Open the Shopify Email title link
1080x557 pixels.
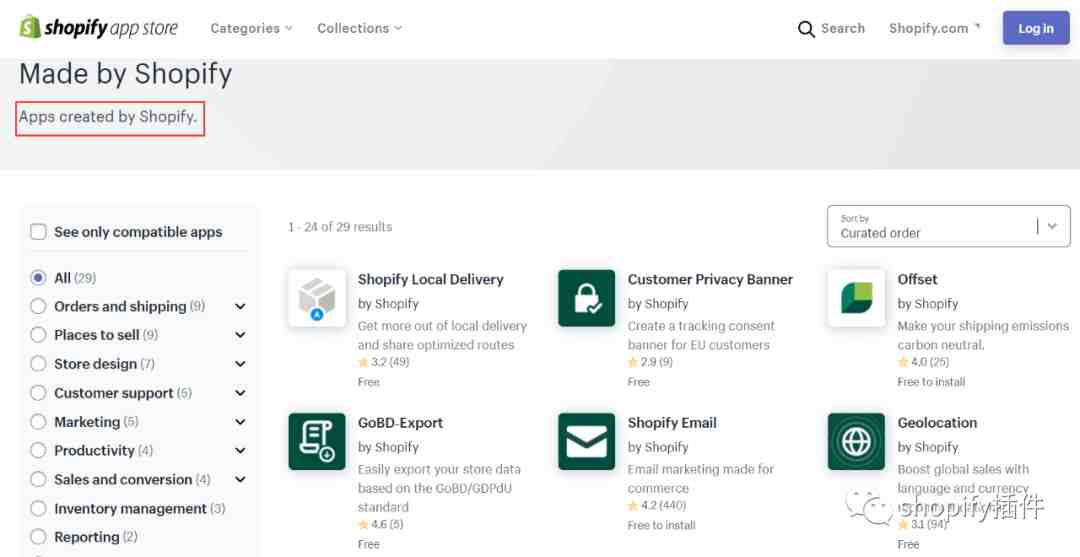tap(672, 423)
